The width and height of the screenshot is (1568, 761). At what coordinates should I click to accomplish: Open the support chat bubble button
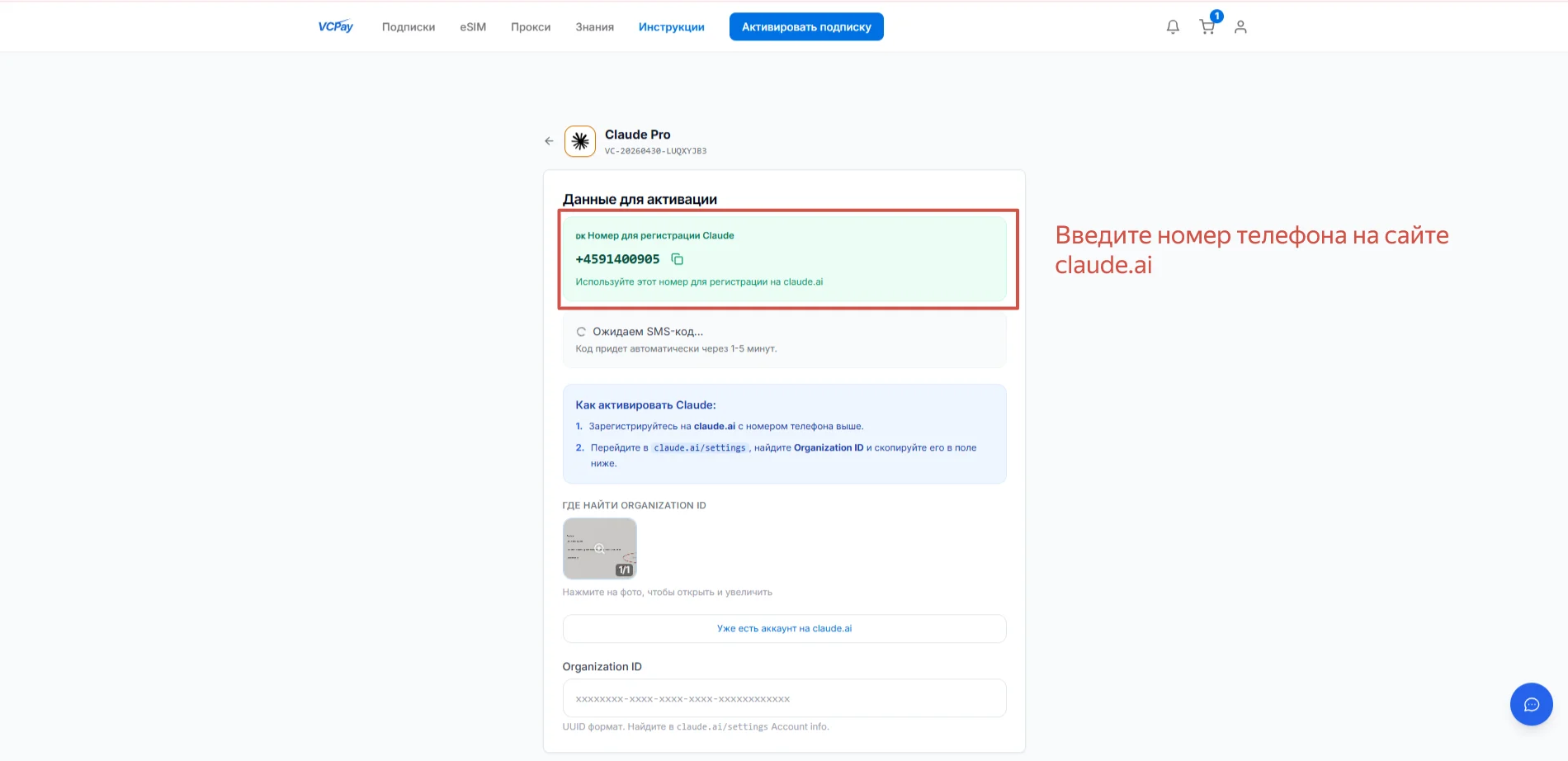[x=1532, y=704]
